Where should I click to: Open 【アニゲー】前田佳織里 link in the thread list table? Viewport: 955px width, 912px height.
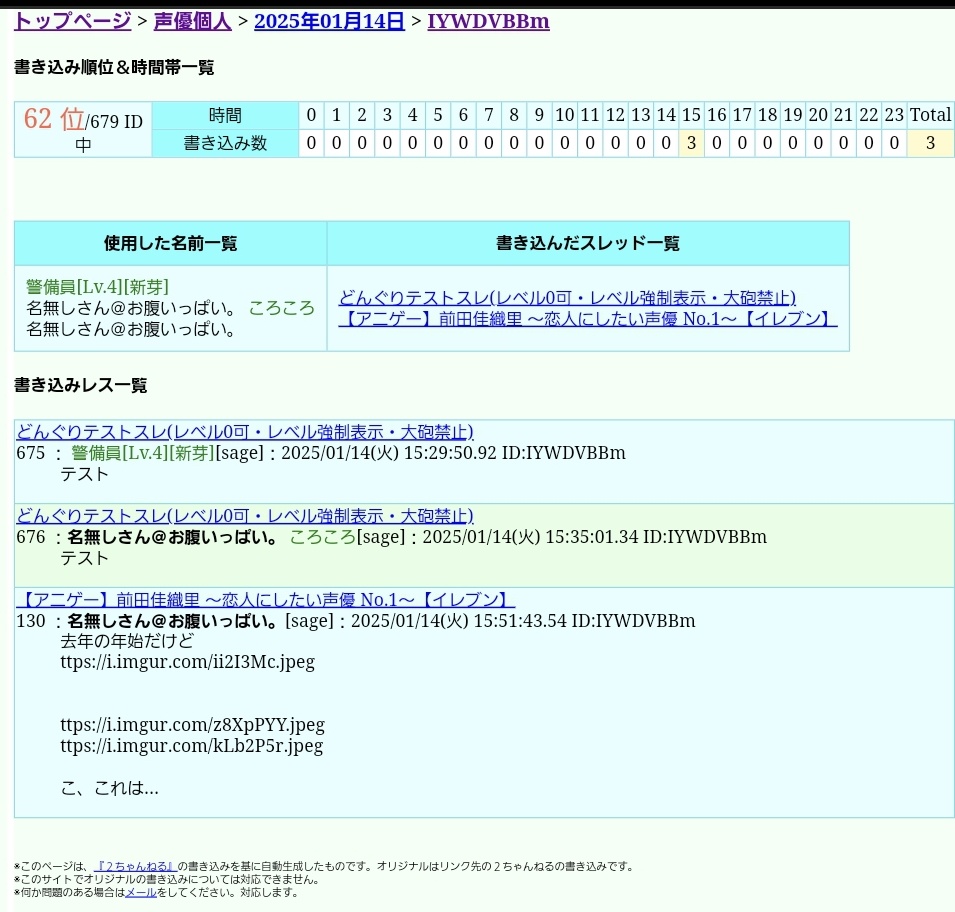pos(588,319)
